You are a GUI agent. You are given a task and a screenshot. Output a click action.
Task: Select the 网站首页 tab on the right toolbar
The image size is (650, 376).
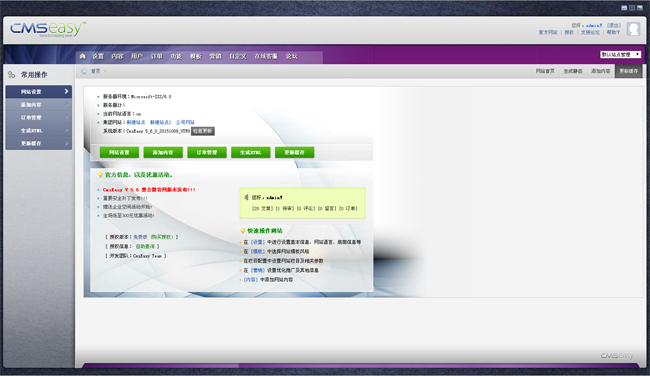pos(545,71)
